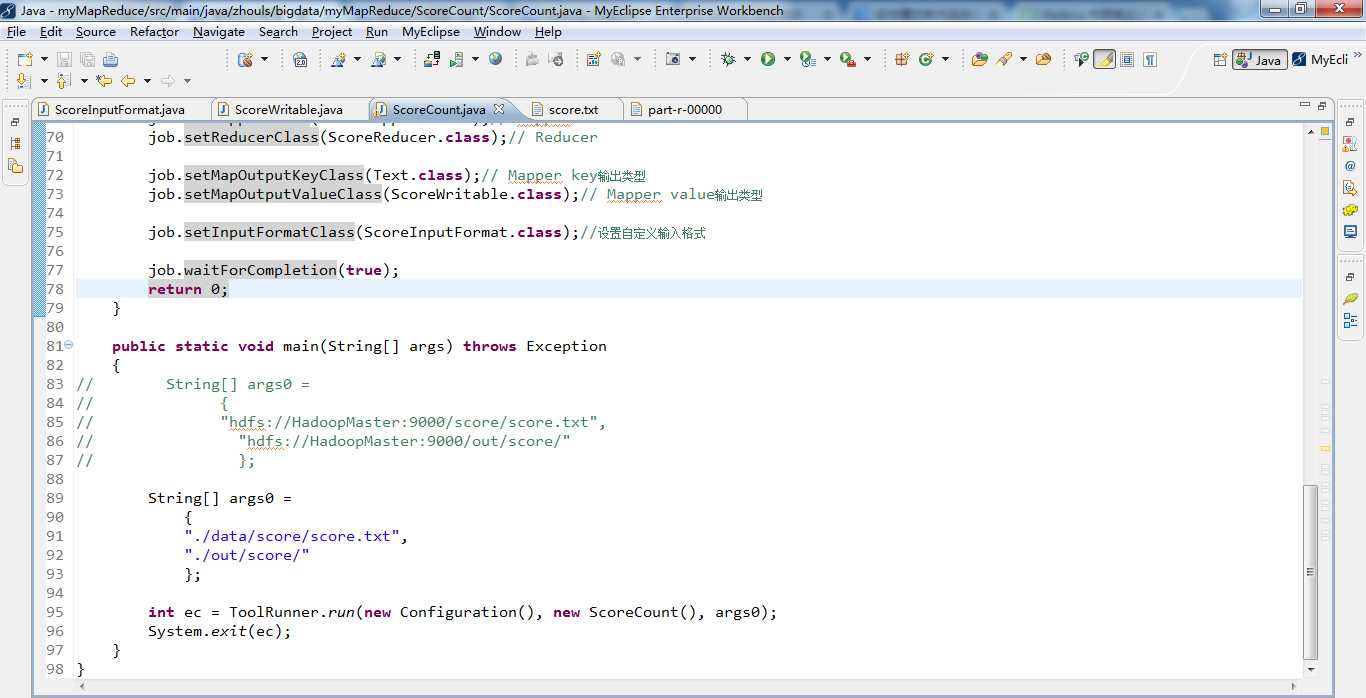Image resolution: width=1366 pixels, height=698 pixels.
Task: Click the Print icon in toolbar
Action: pyautogui.click(x=110, y=60)
